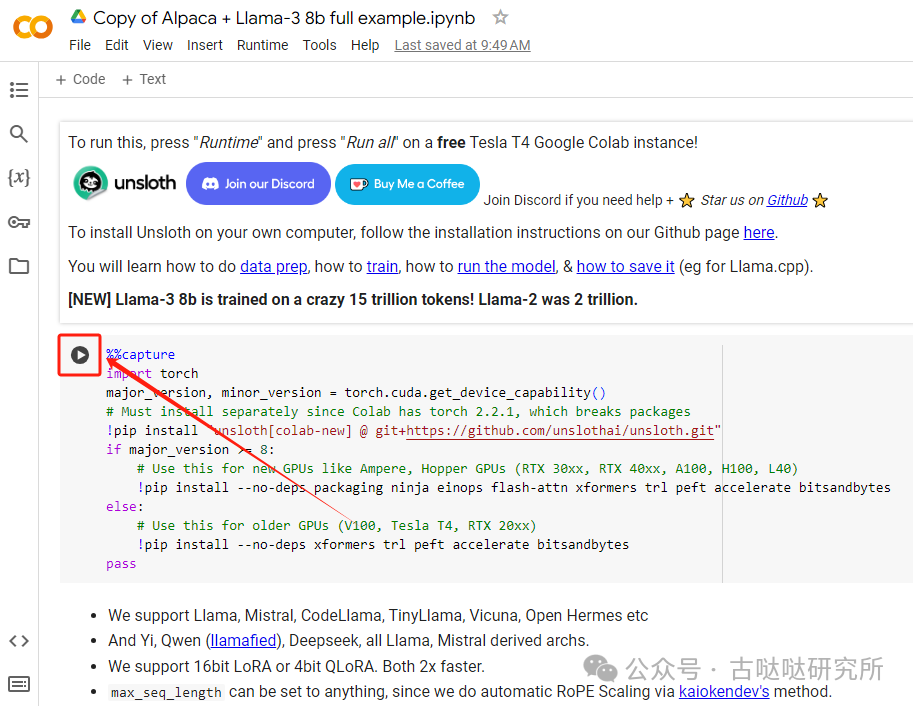Open the Runtime menu
The image size is (913, 706).
pyautogui.click(x=263, y=45)
